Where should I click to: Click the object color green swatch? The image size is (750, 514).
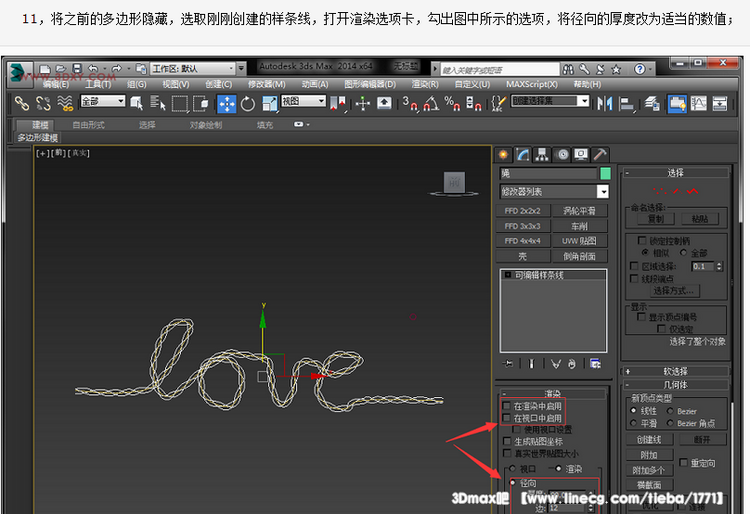605,173
